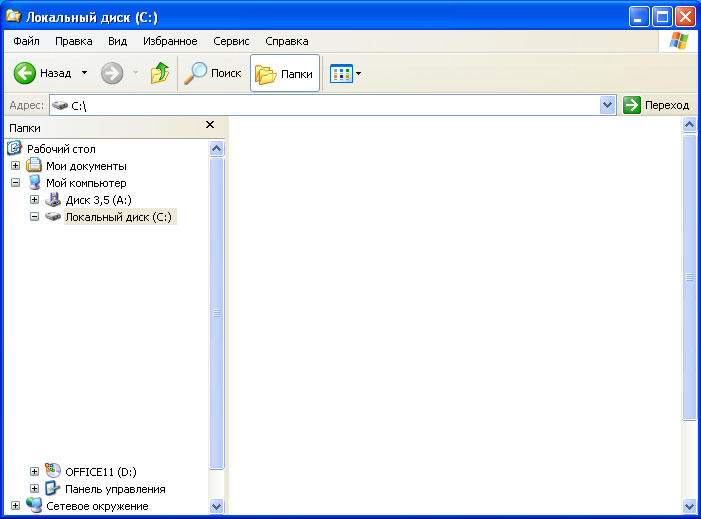Image resolution: width=701 pixels, height=519 pixels.
Task: Click main pane scrollbar up arrow
Action: click(690, 125)
